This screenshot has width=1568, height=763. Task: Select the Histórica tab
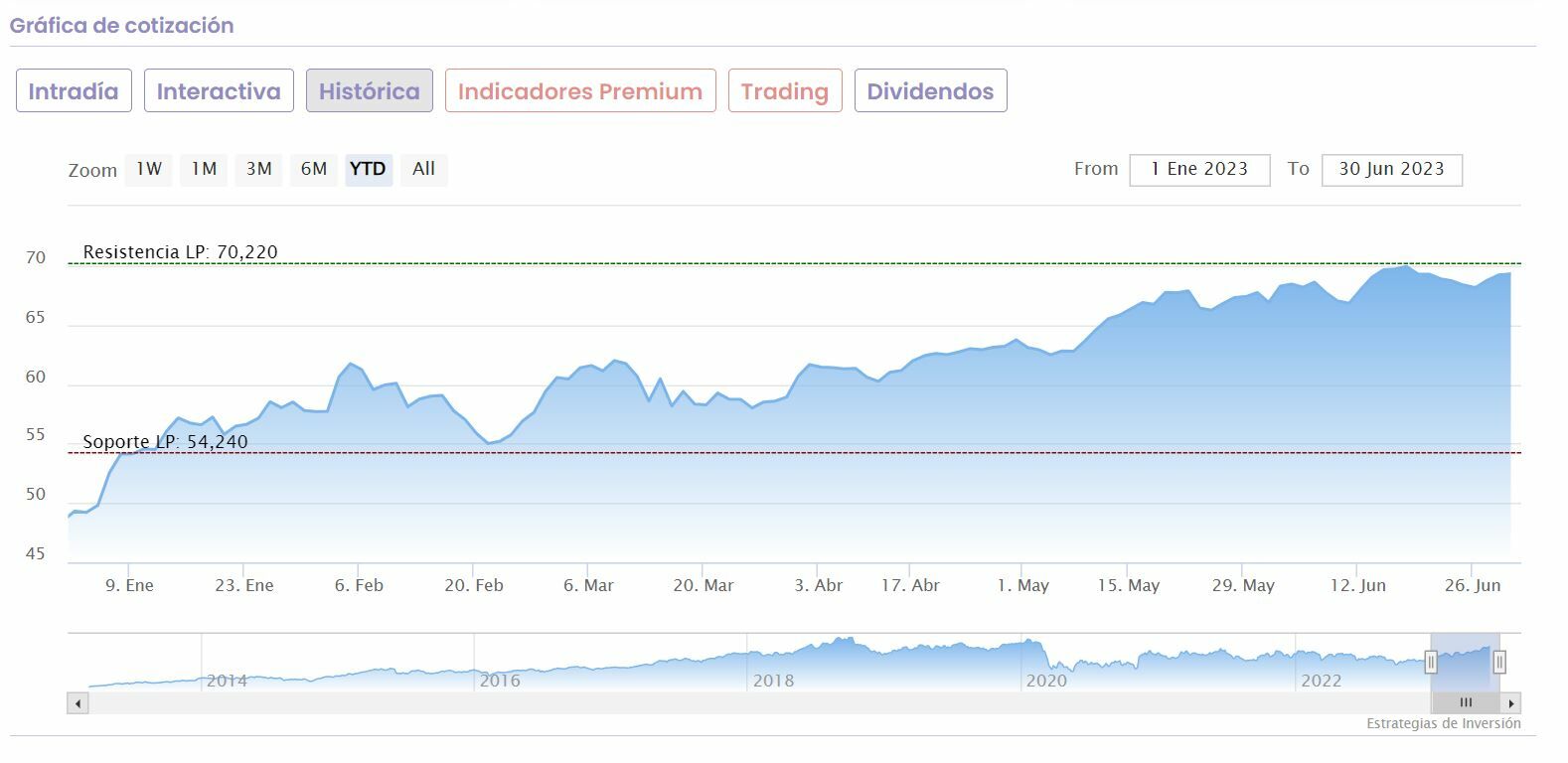pyautogui.click(x=370, y=91)
